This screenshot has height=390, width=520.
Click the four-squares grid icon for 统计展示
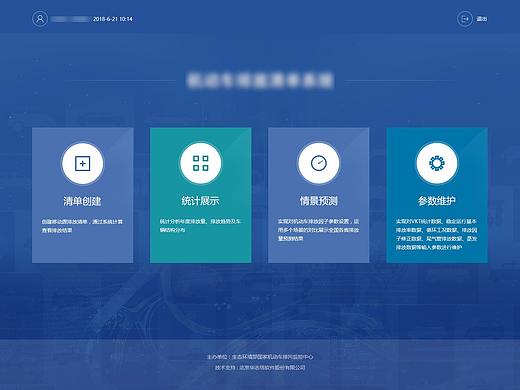coord(201,163)
